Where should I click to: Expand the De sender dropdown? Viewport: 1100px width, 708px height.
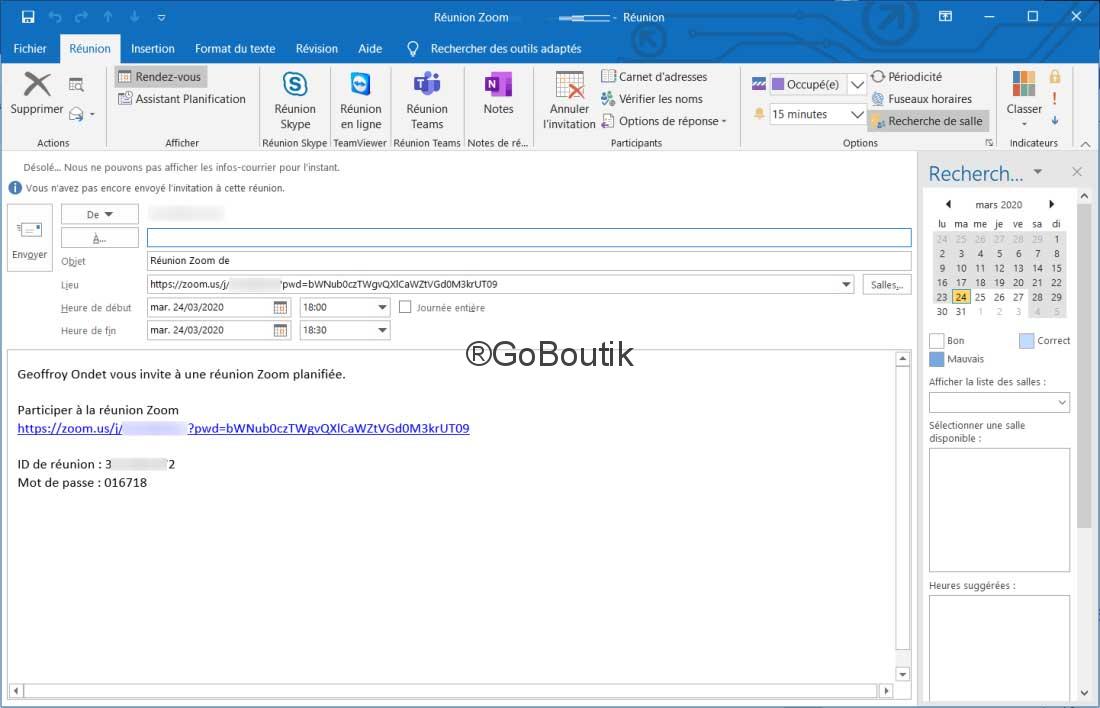point(100,214)
